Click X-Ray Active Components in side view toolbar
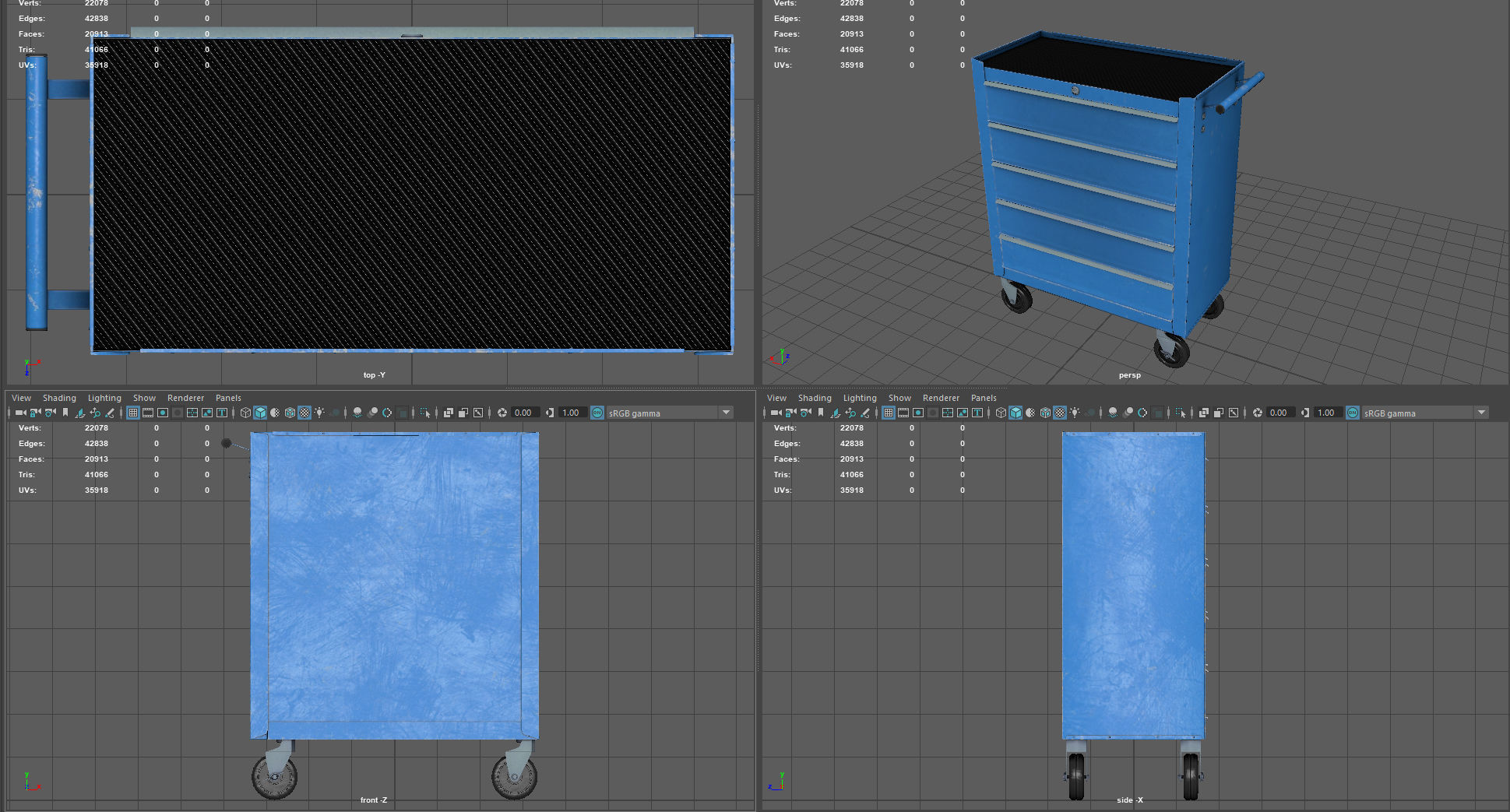The image size is (1510, 812). [x=1219, y=413]
